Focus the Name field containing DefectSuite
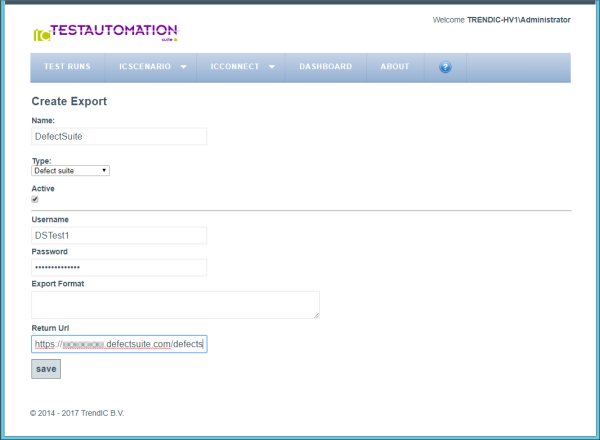The width and height of the screenshot is (600, 440). coord(119,136)
